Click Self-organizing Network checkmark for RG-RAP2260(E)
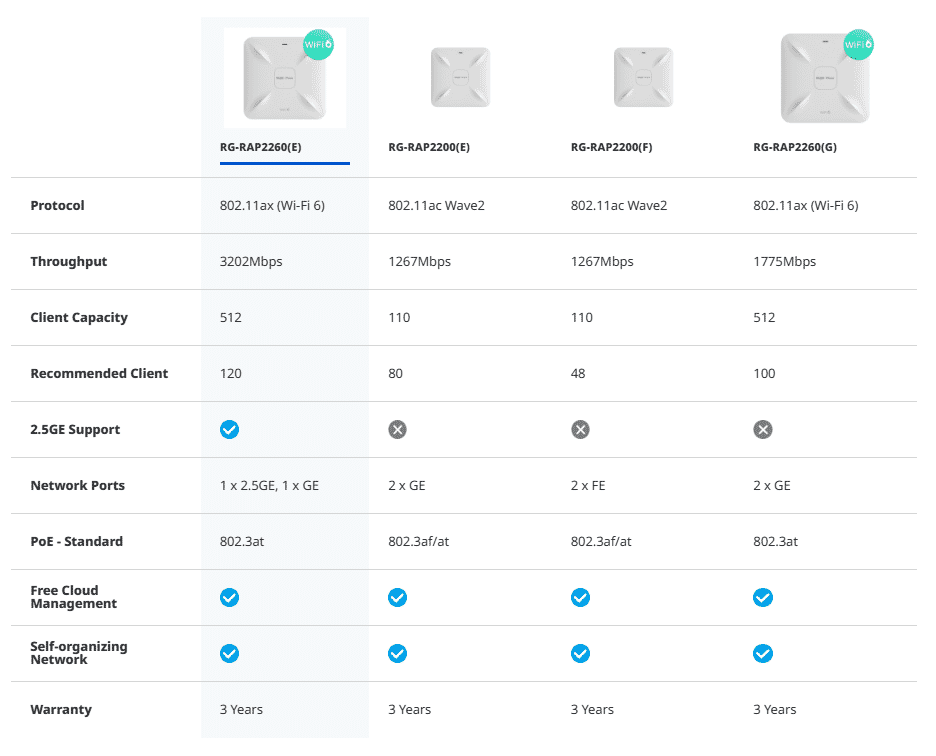 [x=229, y=653]
